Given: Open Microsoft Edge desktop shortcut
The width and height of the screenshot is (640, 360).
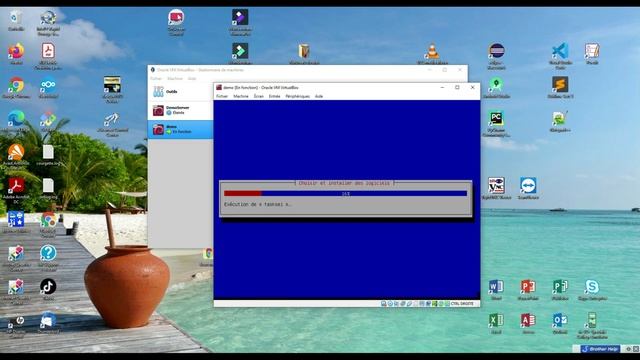Looking at the screenshot, I should click(16, 121).
